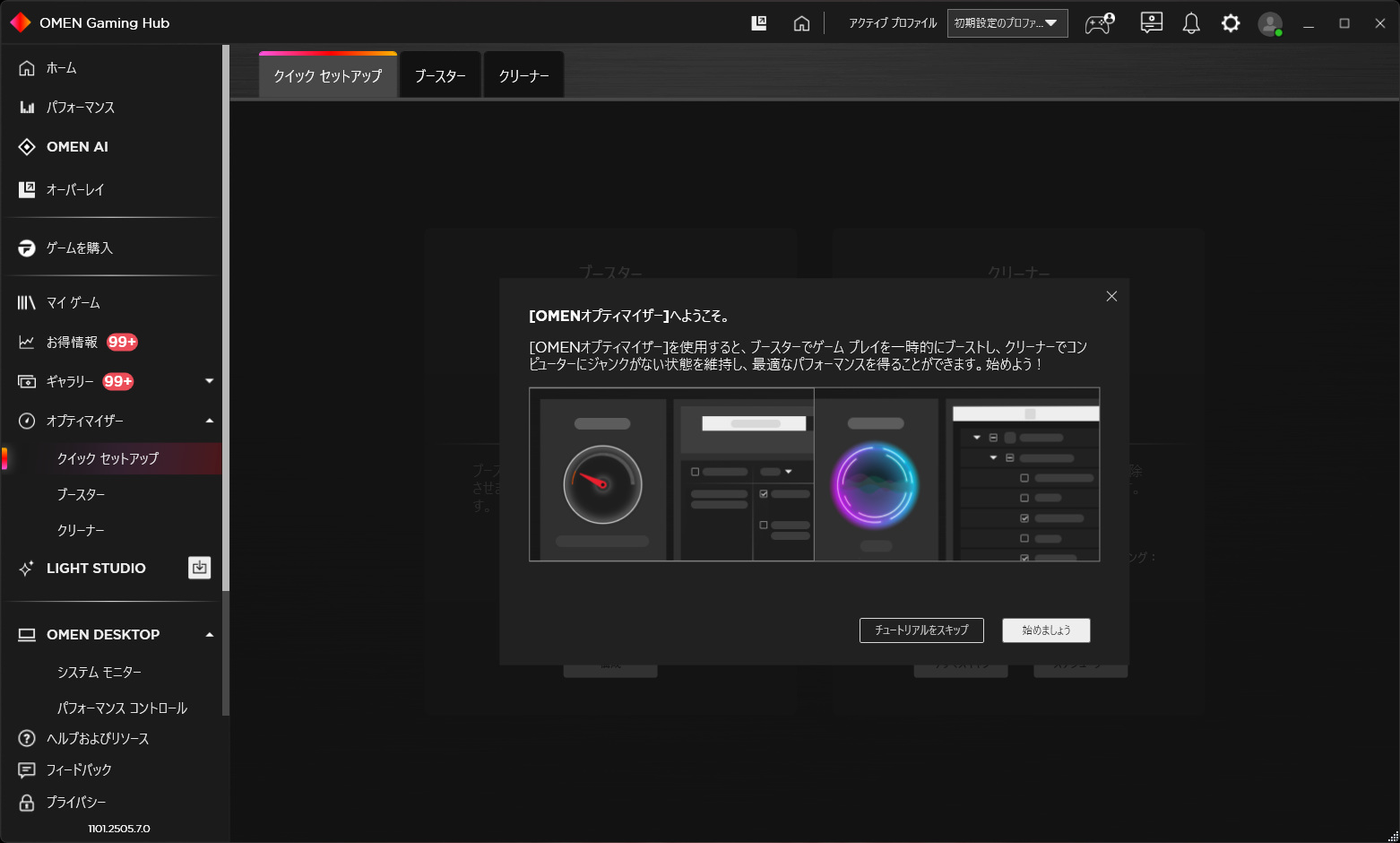This screenshot has width=1400, height=843.
Task: Switch to the ブースター tab
Action: [x=440, y=75]
